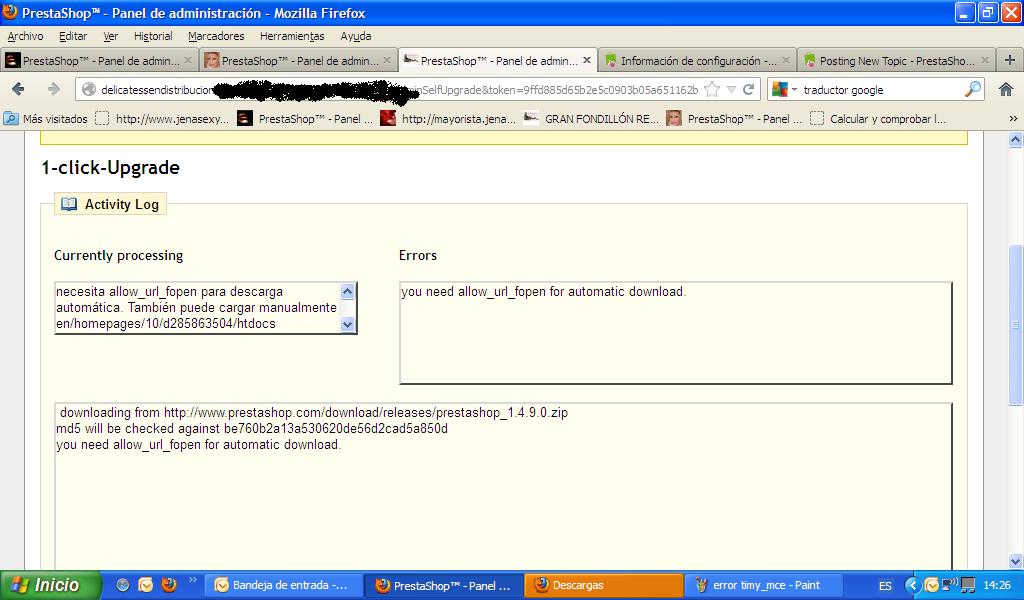Reload the current page

(748, 89)
